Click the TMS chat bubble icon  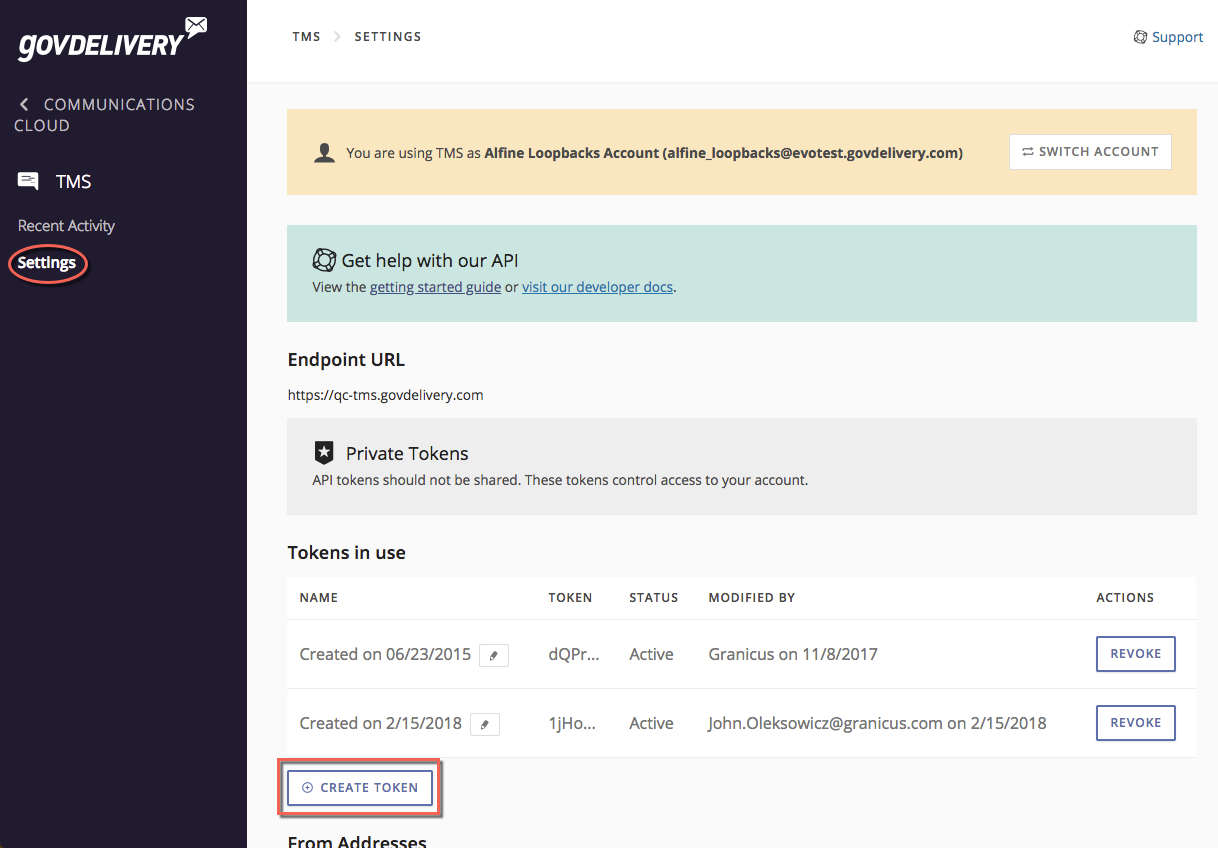click(29, 181)
